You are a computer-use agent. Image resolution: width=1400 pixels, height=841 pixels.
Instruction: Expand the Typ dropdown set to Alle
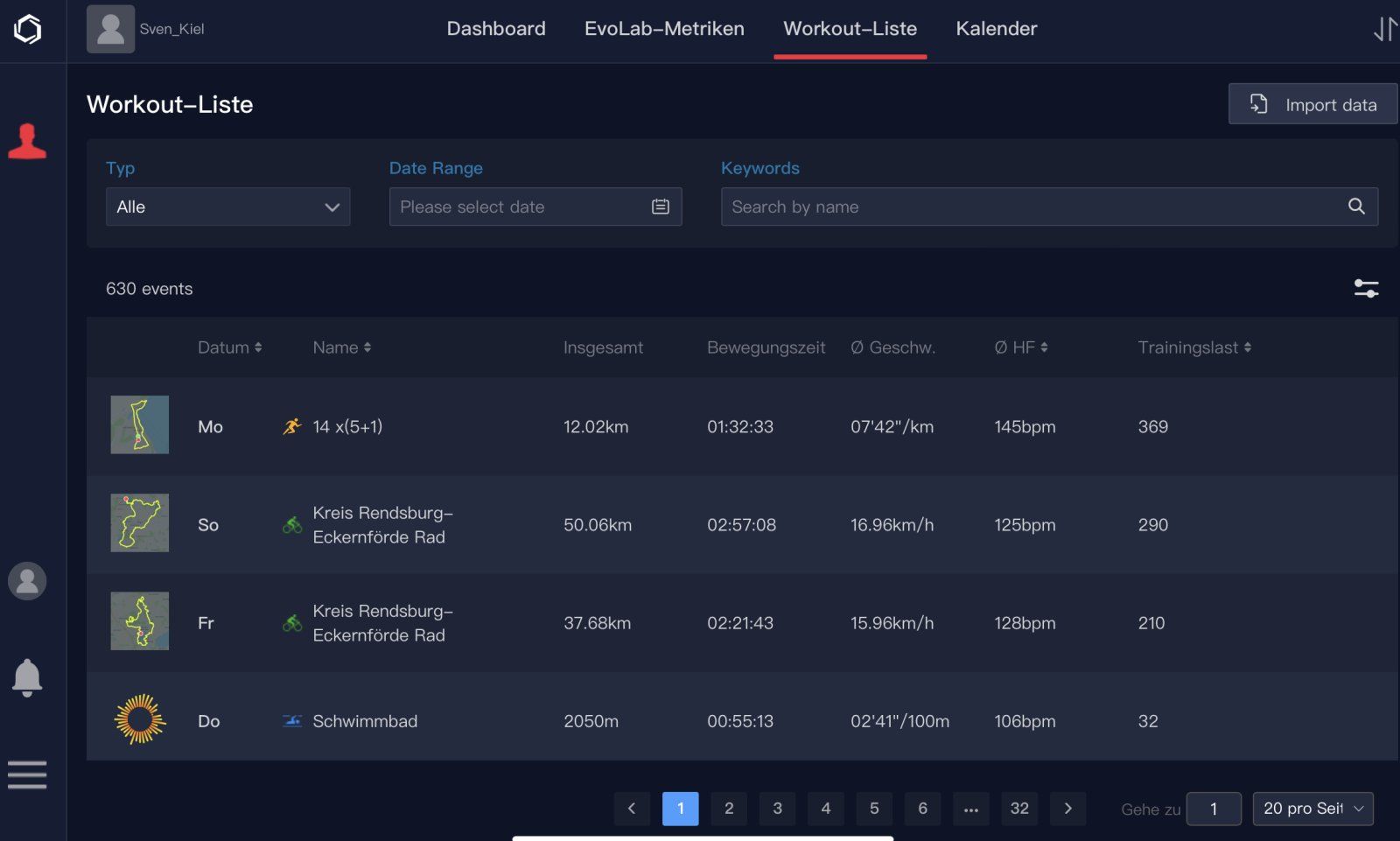pos(227,207)
